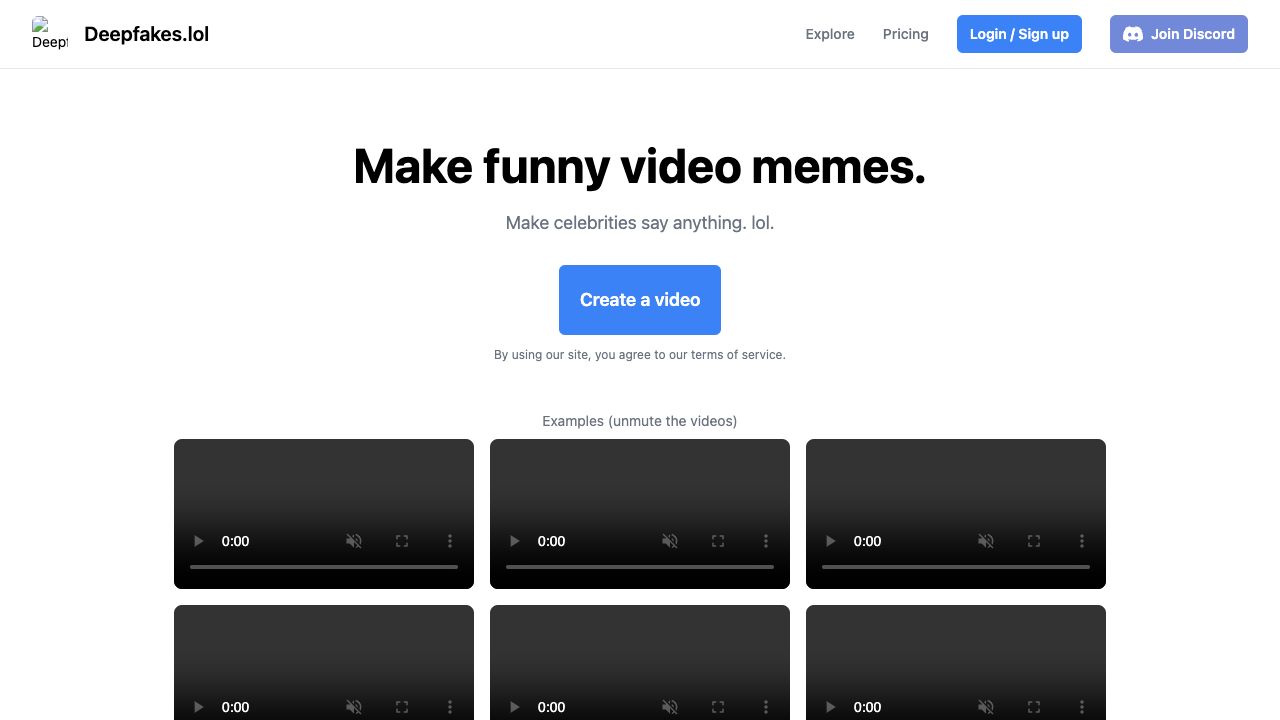Open more options on top-row middle video

coord(766,541)
